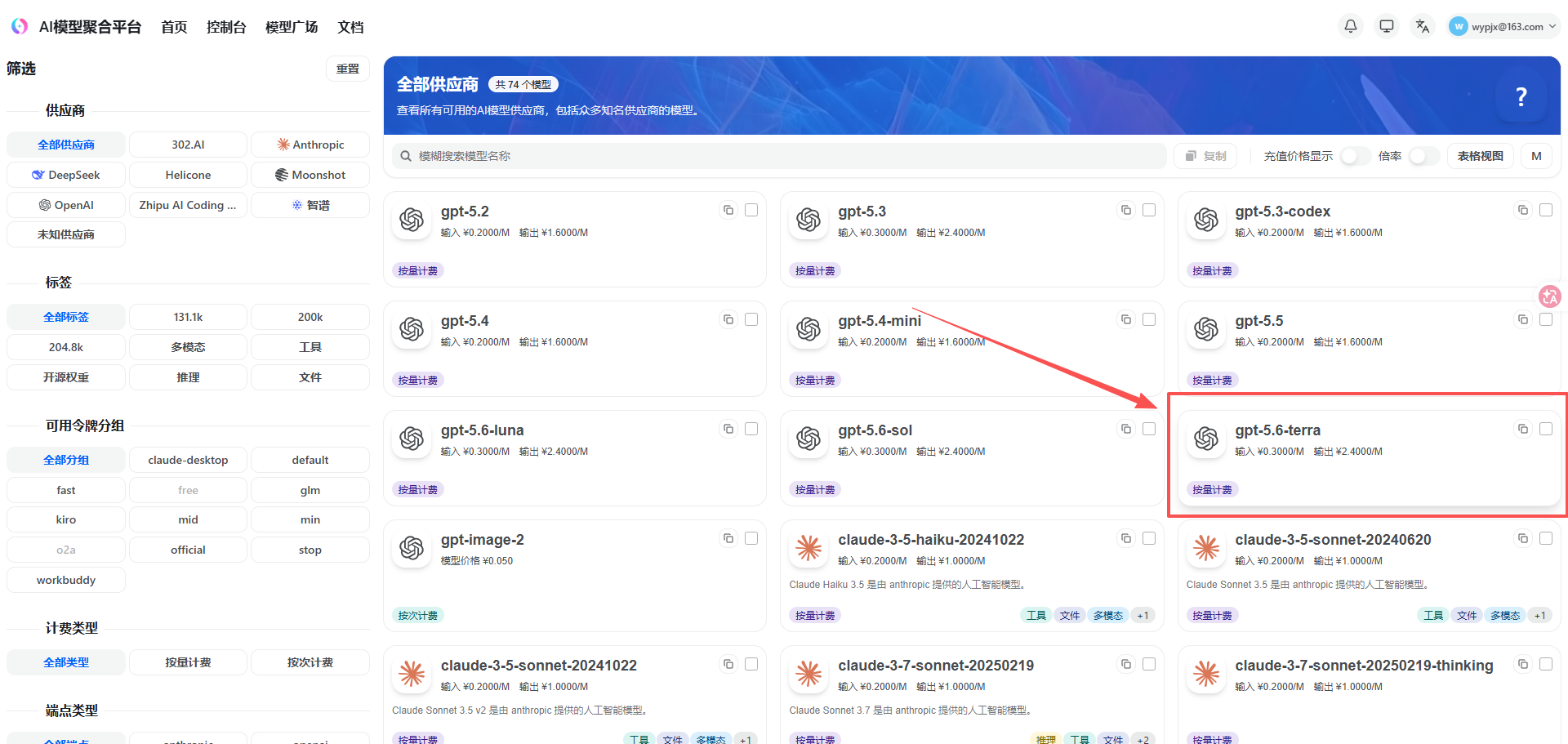Viewport: 1568px width, 744px height.
Task: Click the question mark help icon
Action: [x=1521, y=97]
